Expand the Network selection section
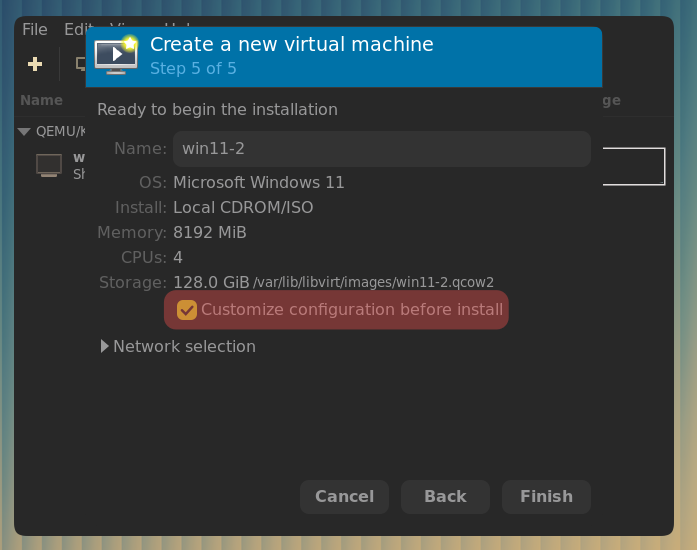The width and height of the screenshot is (697, 550). (x=105, y=346)
